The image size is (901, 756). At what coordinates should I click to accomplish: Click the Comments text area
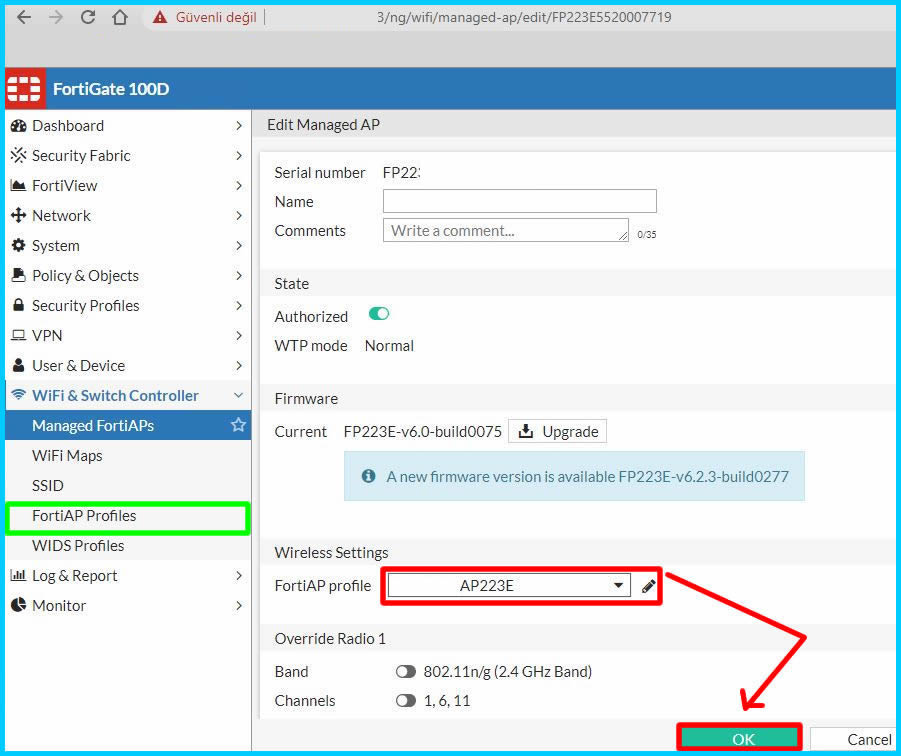pyautogui.click(x=506, y=230)
